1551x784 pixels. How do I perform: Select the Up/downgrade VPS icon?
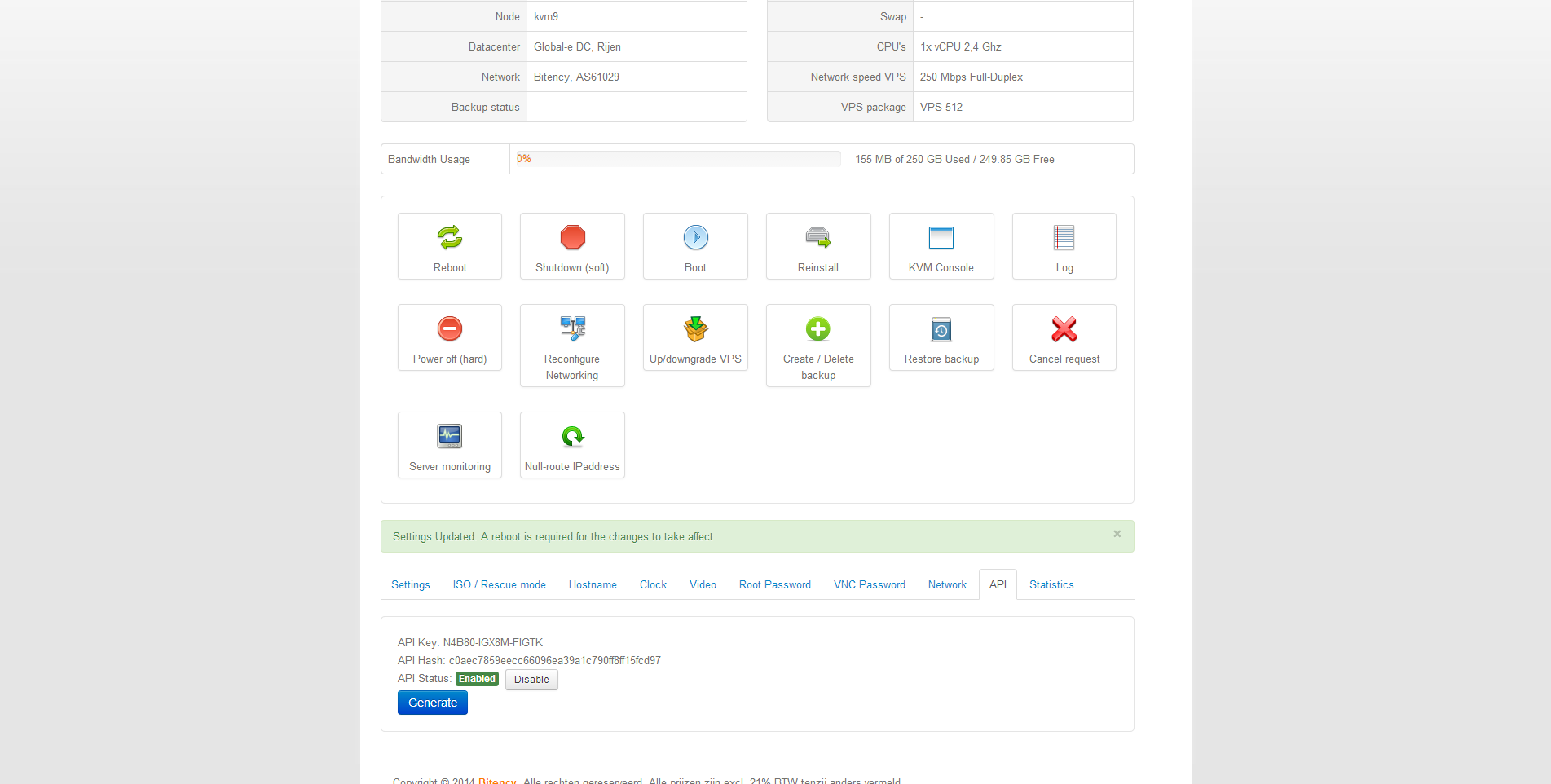(x=695, y=328)
